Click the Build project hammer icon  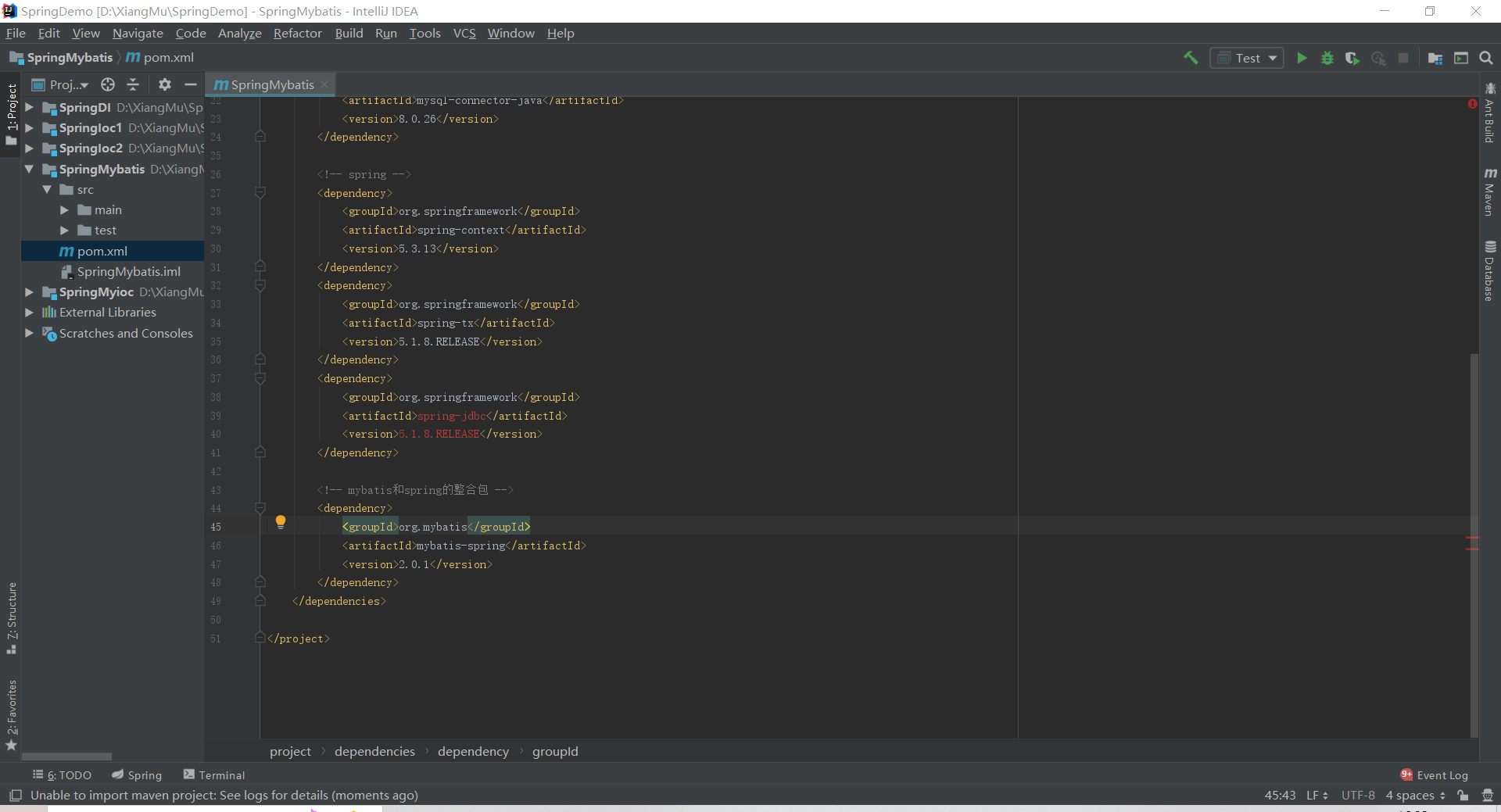point(1191,58)
